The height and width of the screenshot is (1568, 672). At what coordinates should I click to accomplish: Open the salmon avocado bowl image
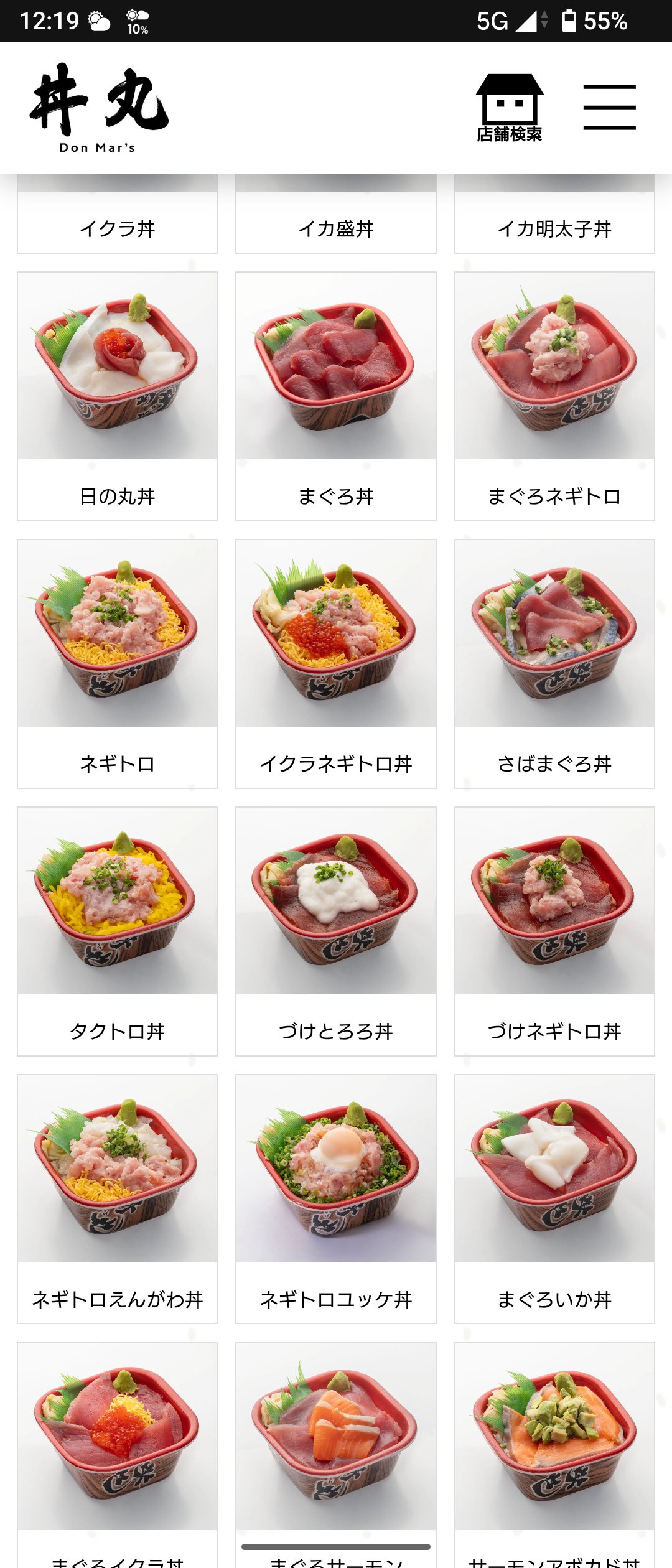pyautogui.click(x=554, y=1436)
